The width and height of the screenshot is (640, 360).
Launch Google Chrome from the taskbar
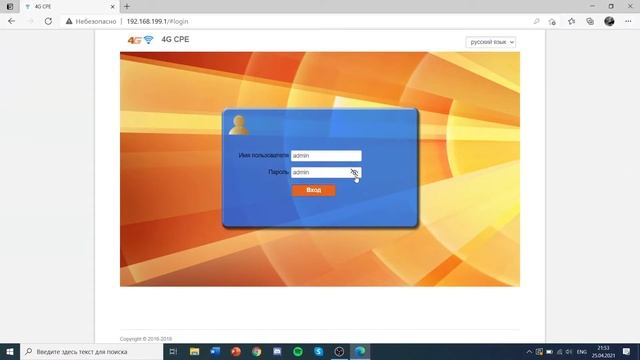click(256, 351)
